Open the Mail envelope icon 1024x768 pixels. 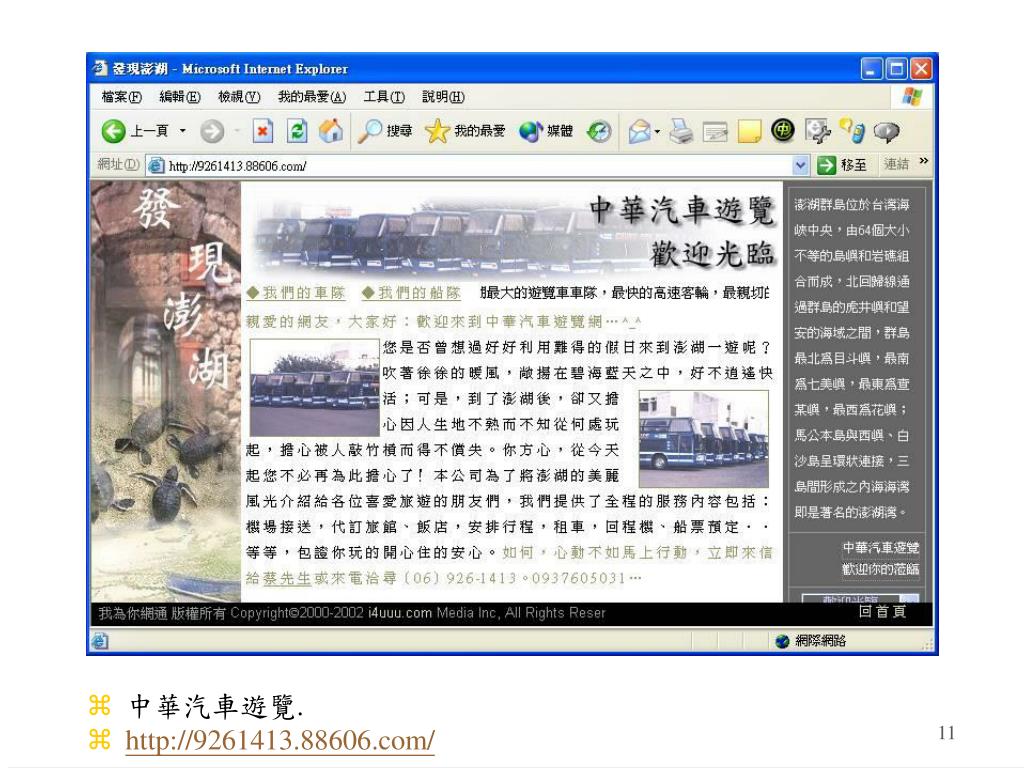pos(639,131)
